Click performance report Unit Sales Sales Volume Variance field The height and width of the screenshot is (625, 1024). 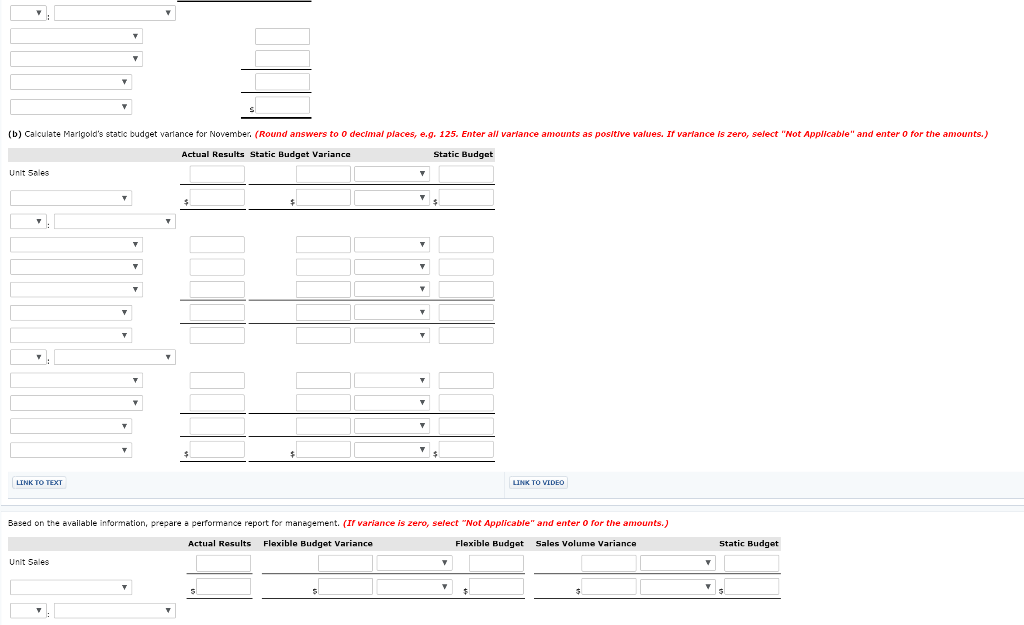pos(609,563)
